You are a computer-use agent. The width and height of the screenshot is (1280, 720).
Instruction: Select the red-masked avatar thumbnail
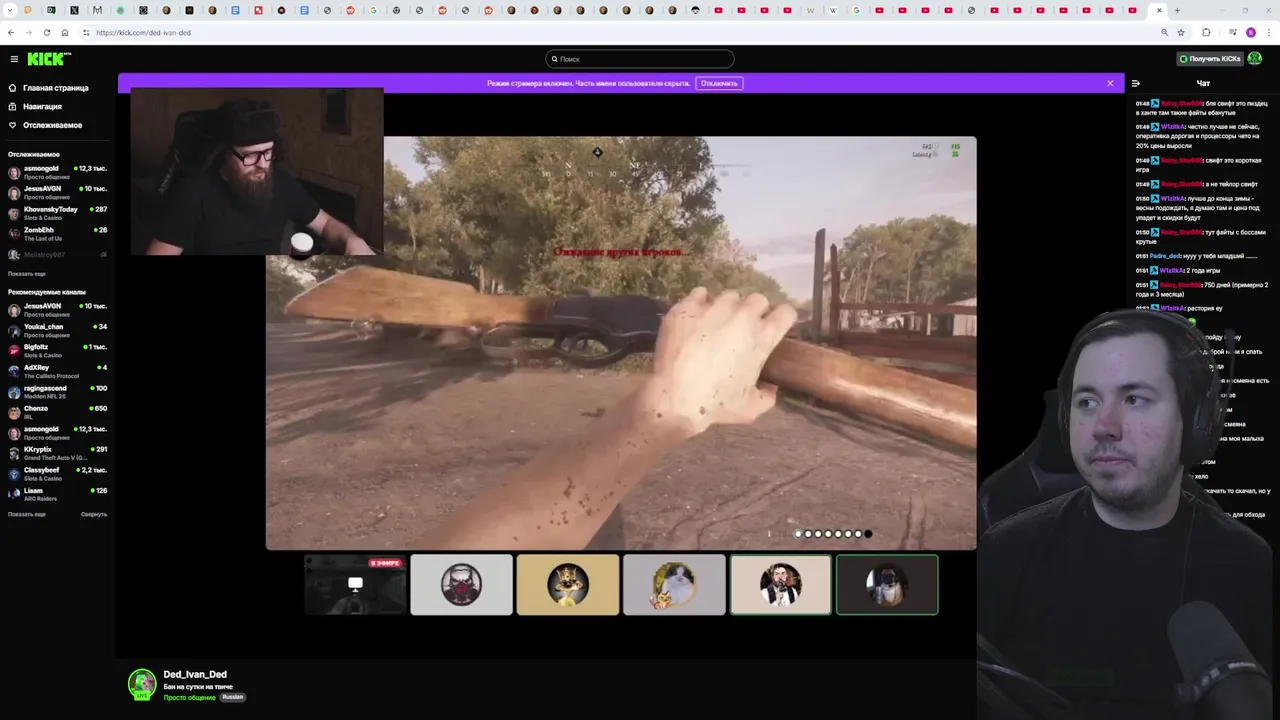coord(461,585)
